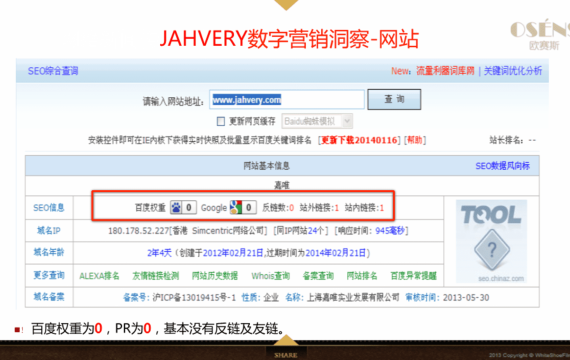Click the 更新下载20140116 link
The image size is (570, 360).
(x=360, y=140)
